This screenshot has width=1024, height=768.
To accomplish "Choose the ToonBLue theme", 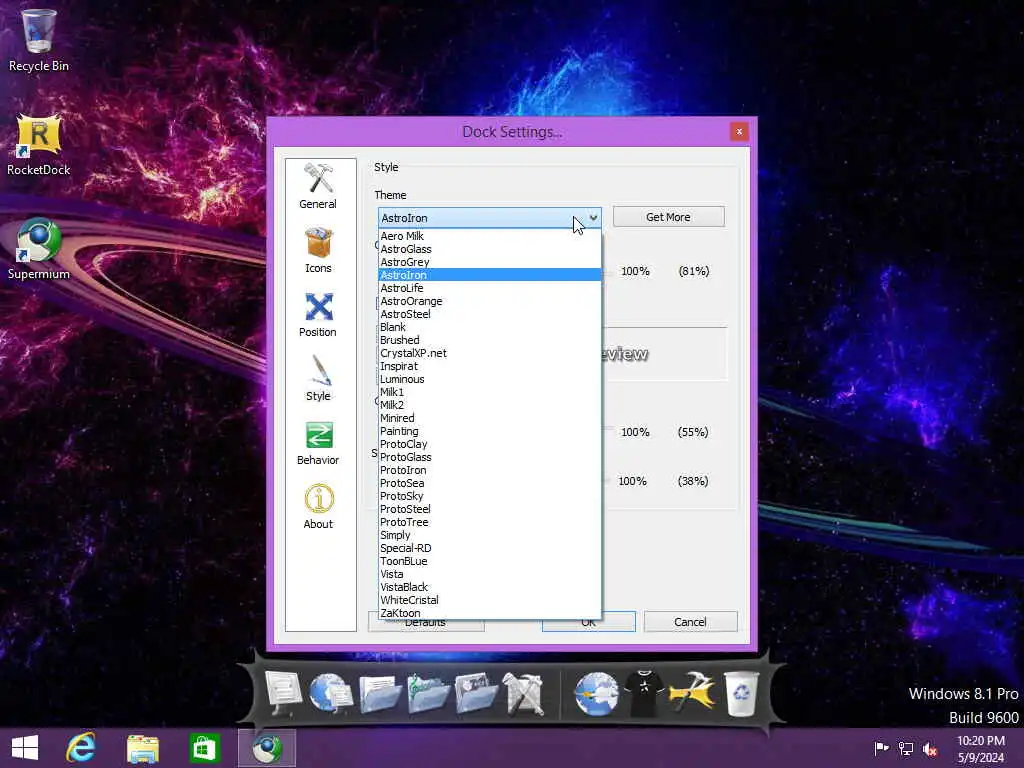I will 490,561.
